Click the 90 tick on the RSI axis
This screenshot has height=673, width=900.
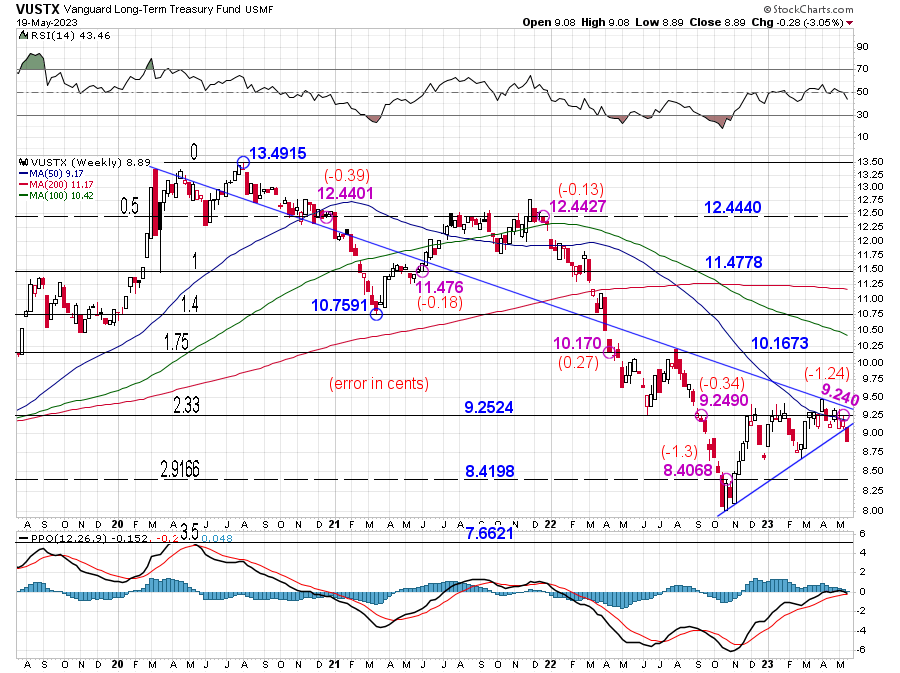(862, 46)
